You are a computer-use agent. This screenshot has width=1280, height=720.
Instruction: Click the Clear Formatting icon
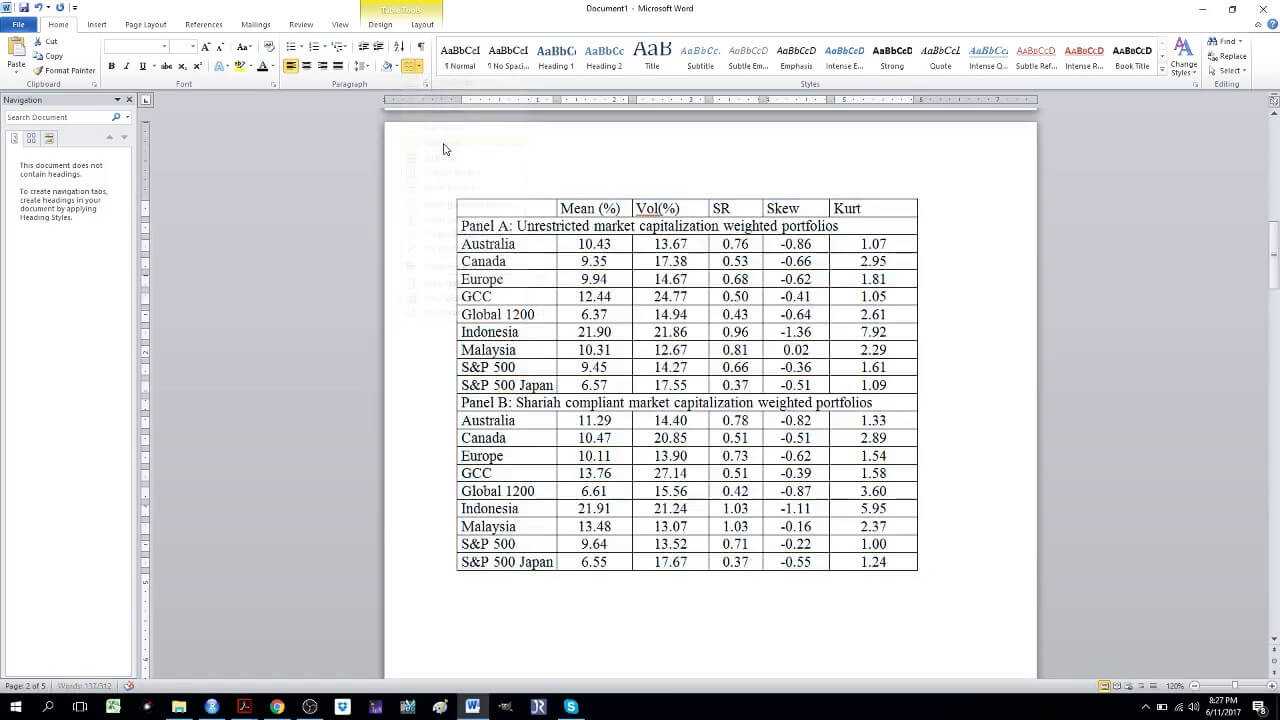pyautogui.click(x=269, y=47)
